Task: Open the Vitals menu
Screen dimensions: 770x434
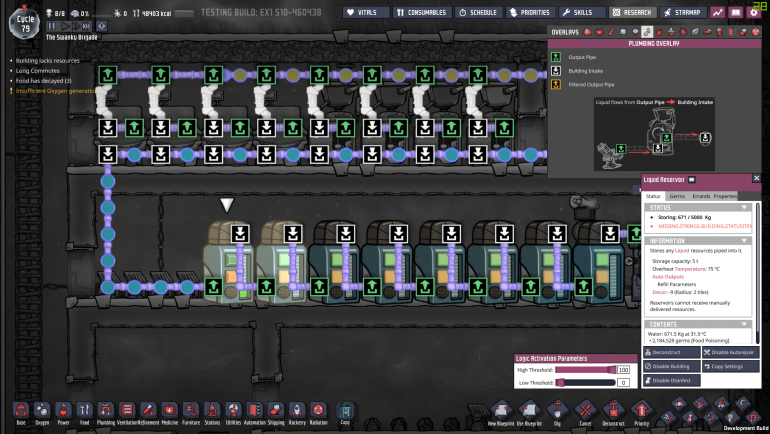Action: 365,12
